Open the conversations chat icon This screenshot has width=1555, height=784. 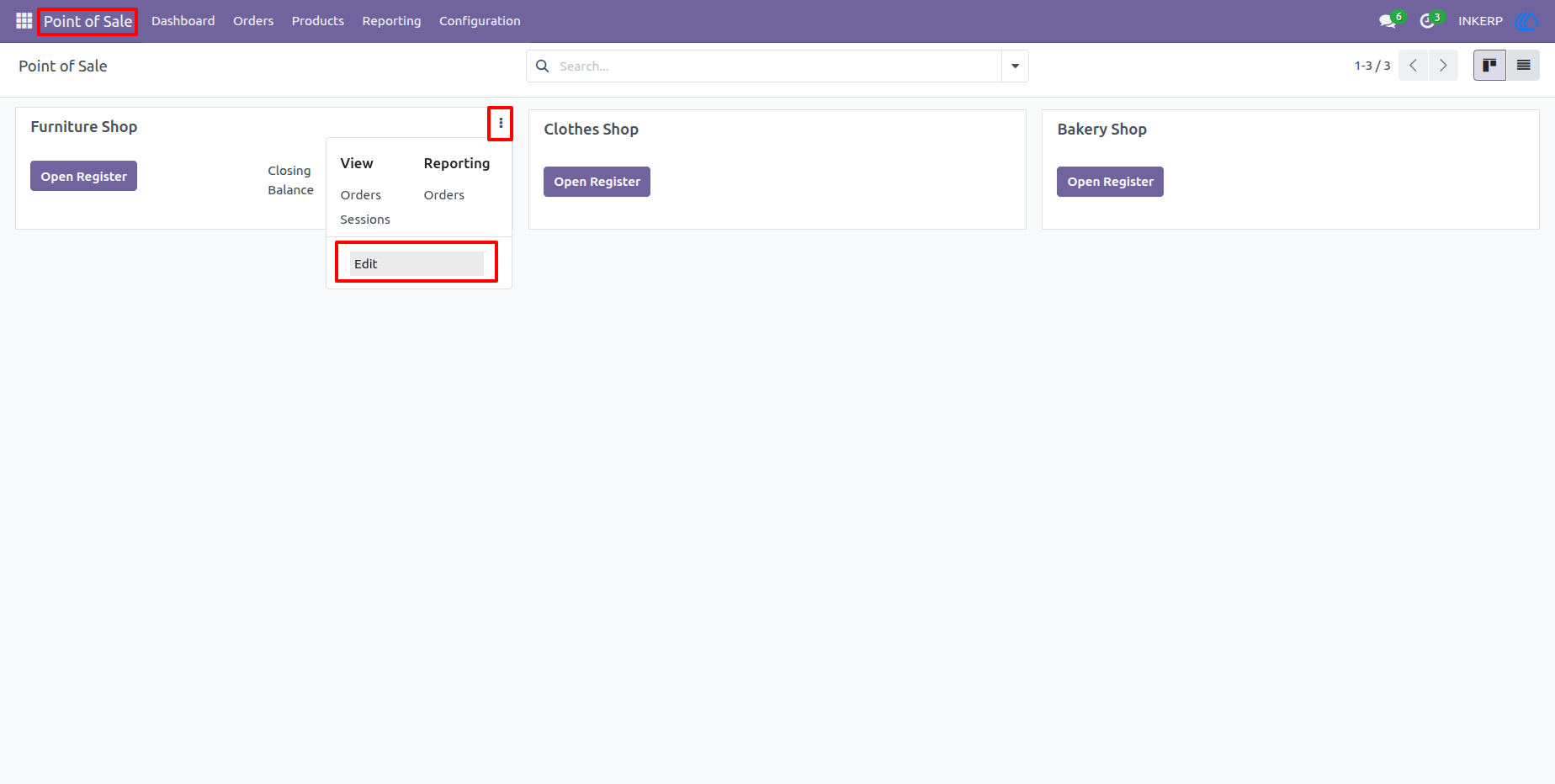pyautogui.click(x=1388, y=21)
